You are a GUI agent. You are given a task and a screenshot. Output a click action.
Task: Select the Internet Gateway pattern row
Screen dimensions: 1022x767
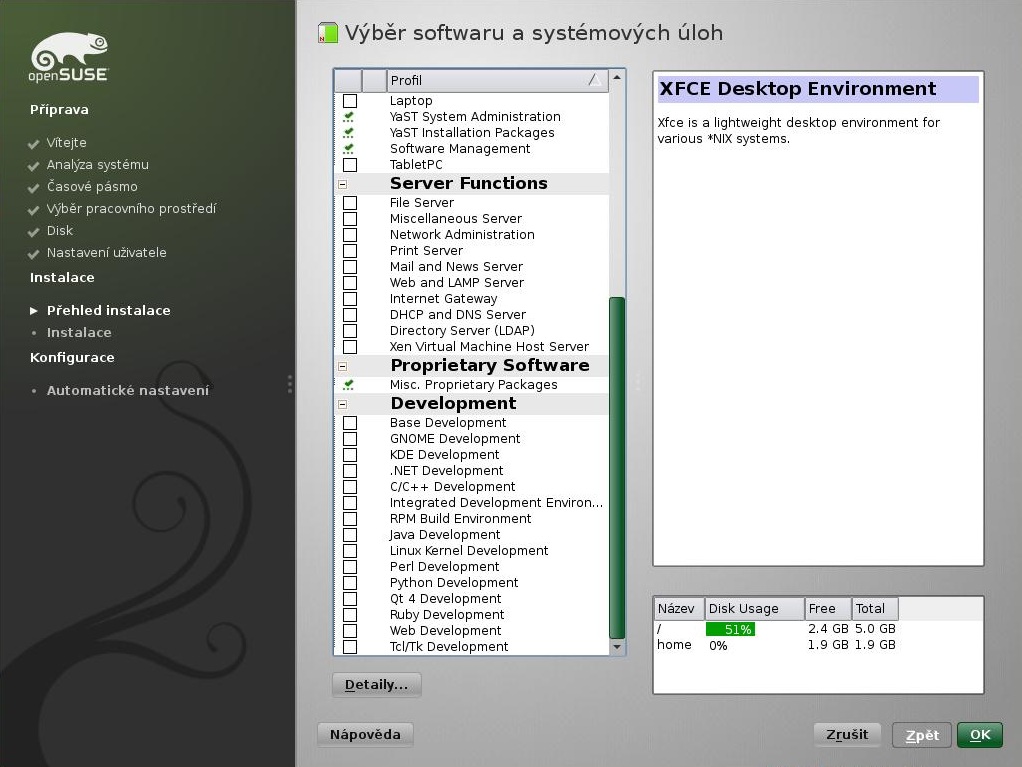[x=472, y=298]
